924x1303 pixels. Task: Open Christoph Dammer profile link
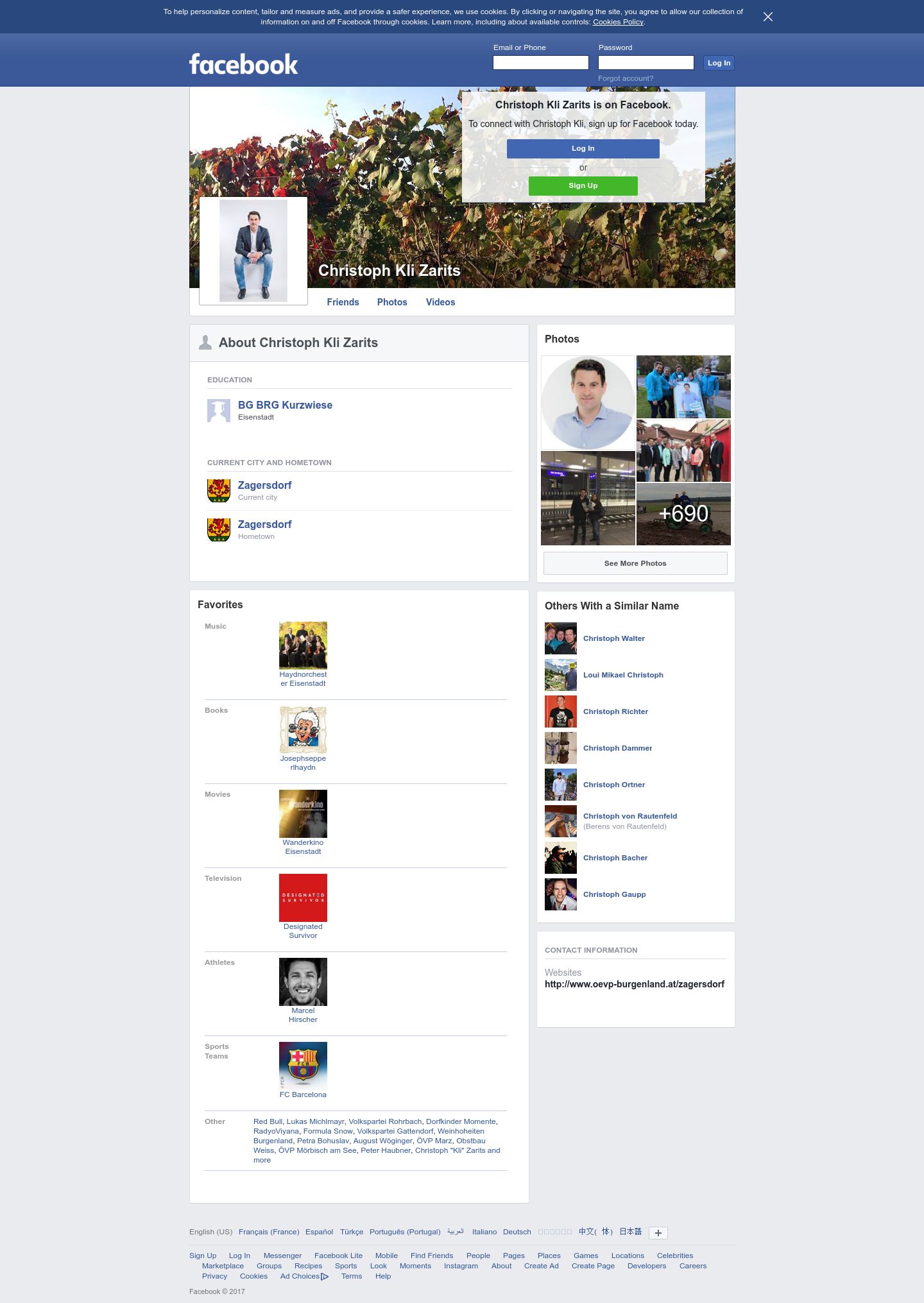point(617,748)
